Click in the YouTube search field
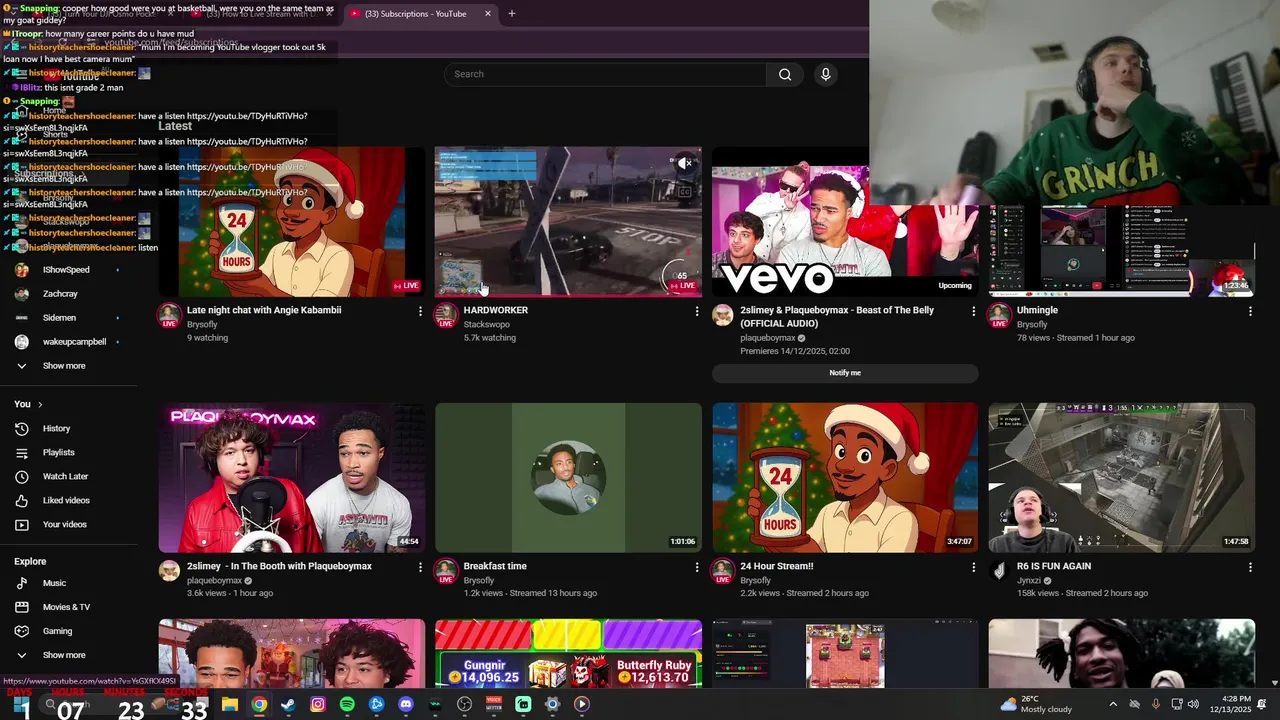This screenshot has height=720, width=1280. pyautogui.click(x=605, y=74)
